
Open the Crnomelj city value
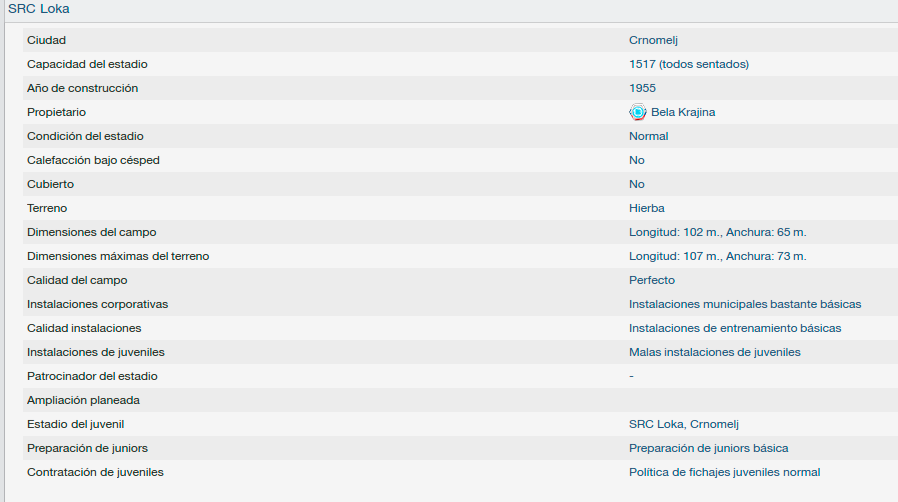coord(653,40)
